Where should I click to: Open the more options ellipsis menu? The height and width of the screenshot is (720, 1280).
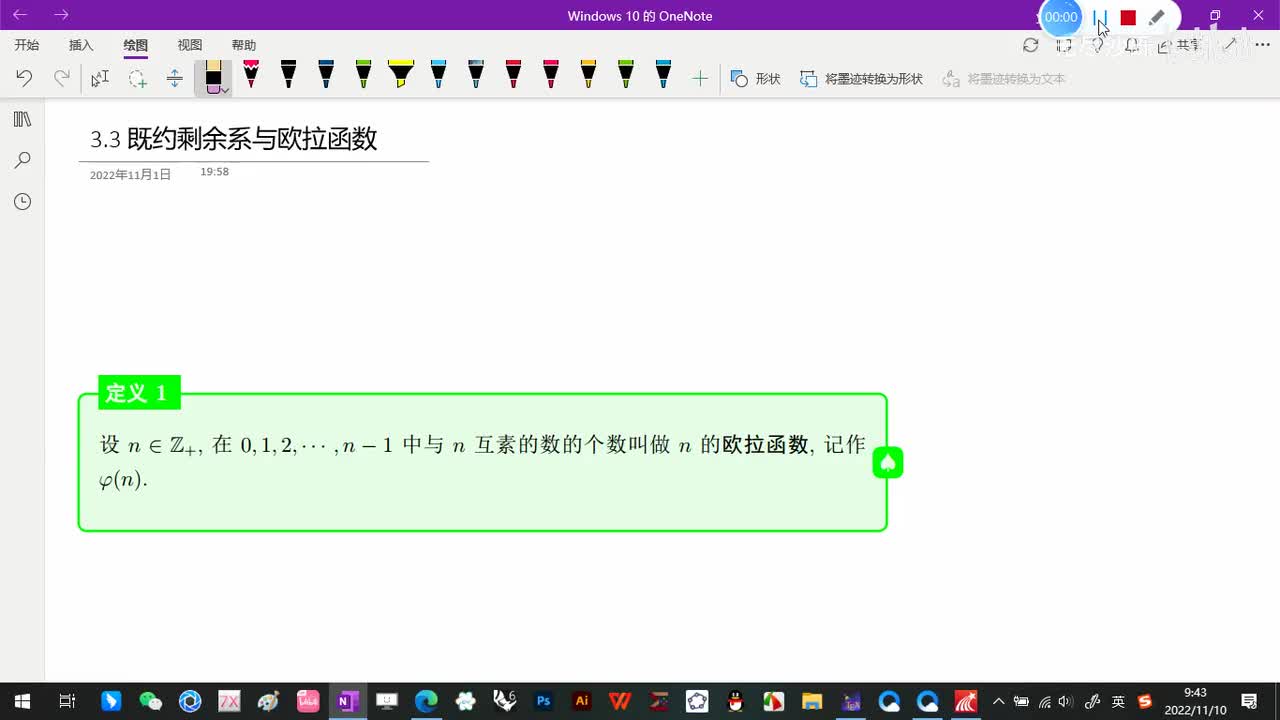click(1262, 45)
